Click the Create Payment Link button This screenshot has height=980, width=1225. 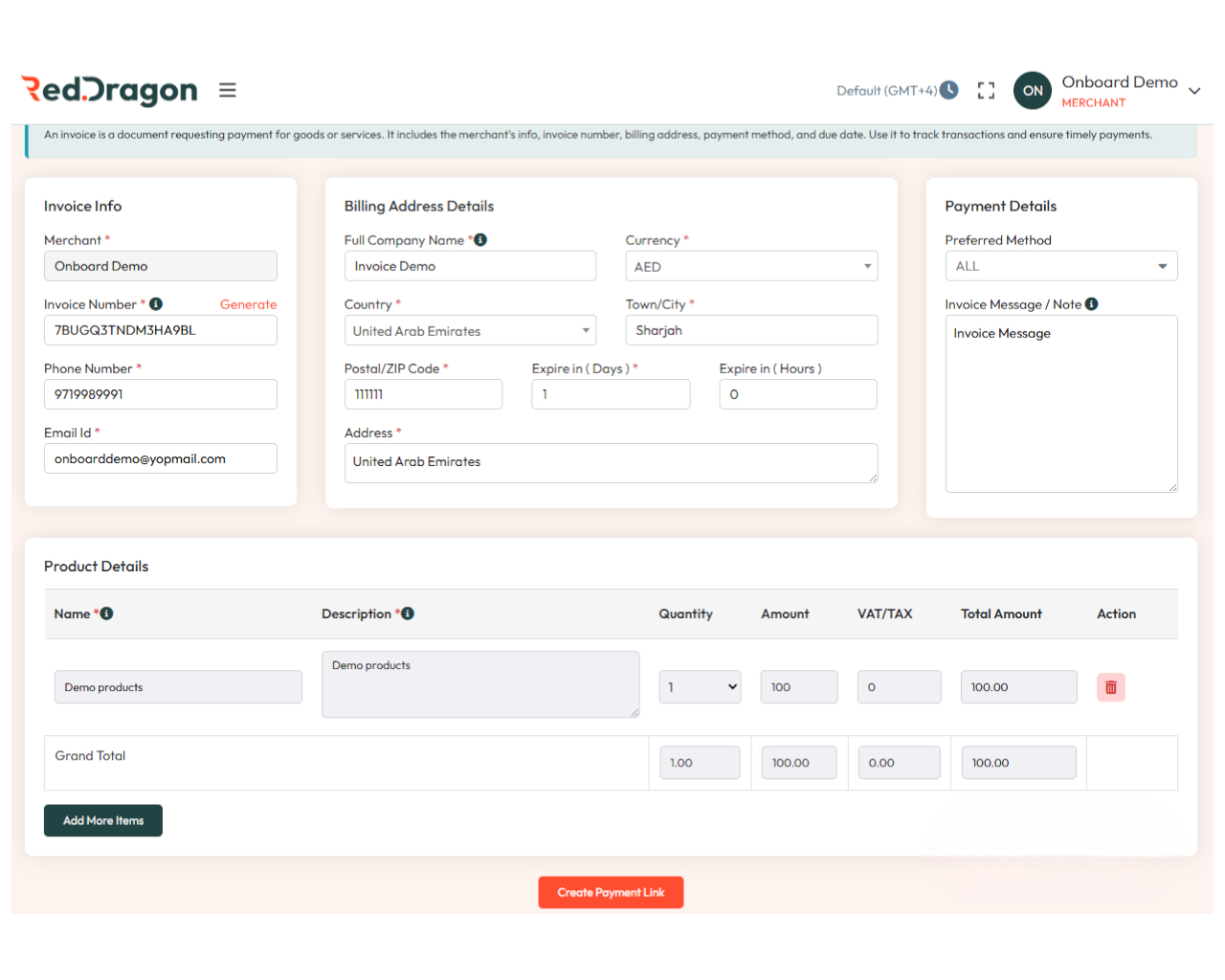[611, 892]
